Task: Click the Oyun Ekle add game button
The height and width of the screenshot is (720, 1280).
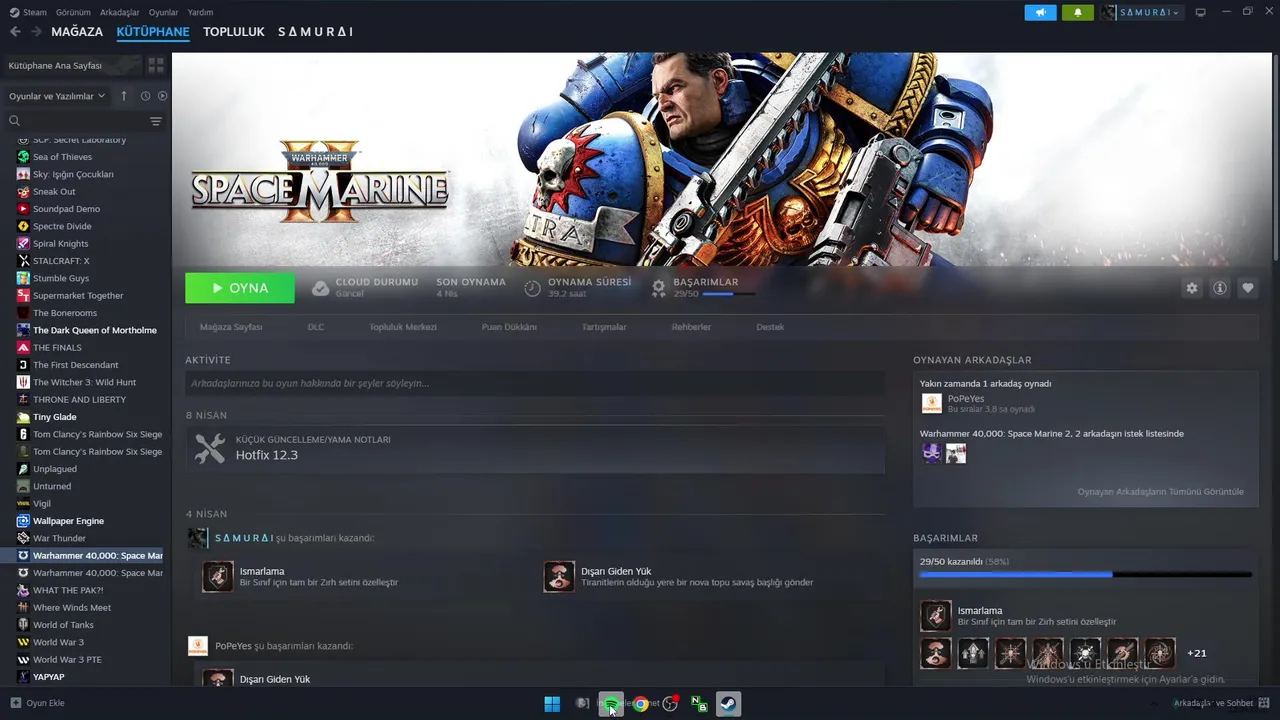Action: [x=37, y=703]
